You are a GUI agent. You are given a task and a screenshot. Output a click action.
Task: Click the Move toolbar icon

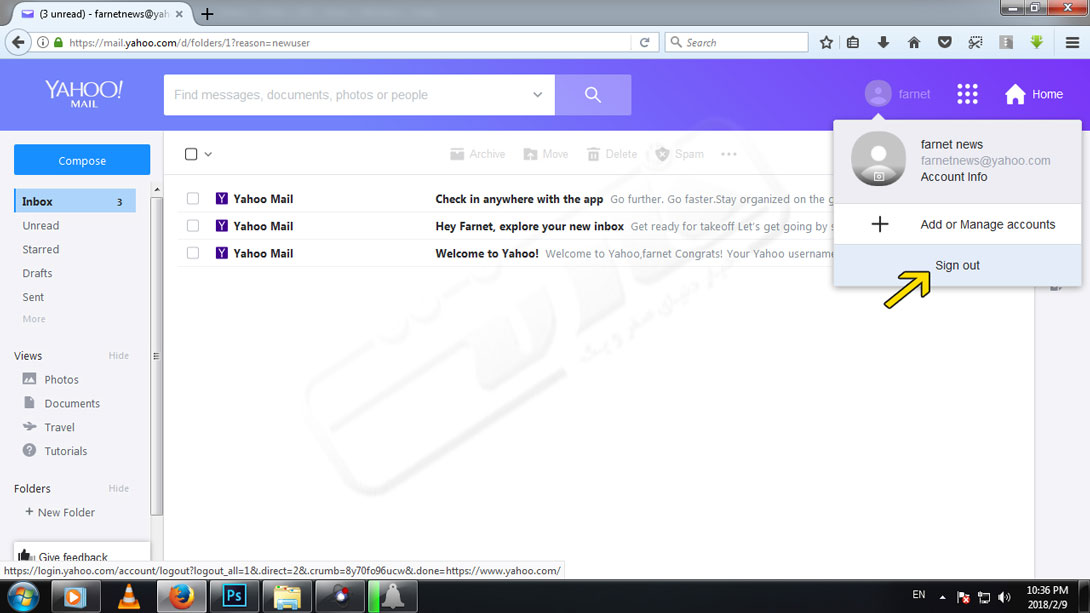530,154
